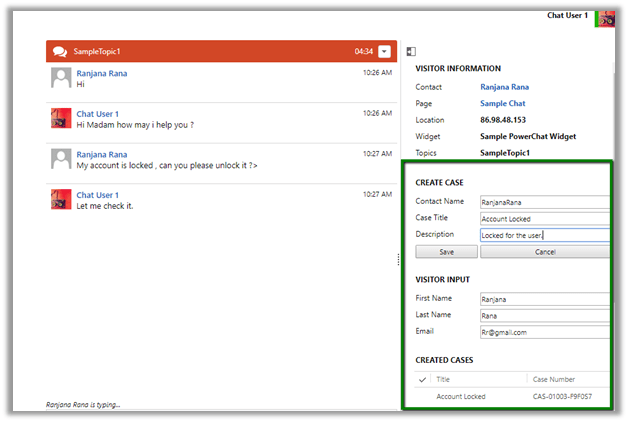Sort created cases by Case Number column
This screenshot has width=628, height=422.
(565, 379)
